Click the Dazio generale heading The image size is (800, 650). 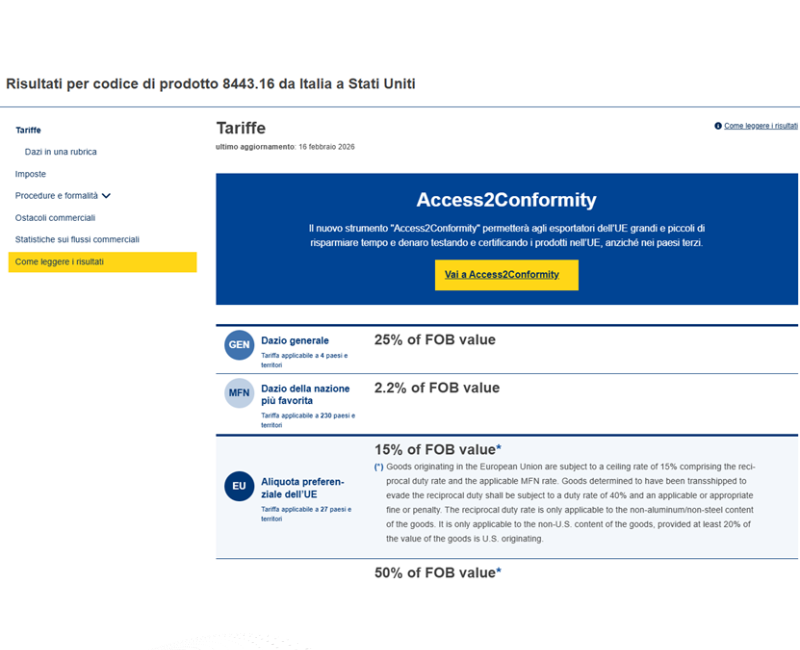[295, 340]
